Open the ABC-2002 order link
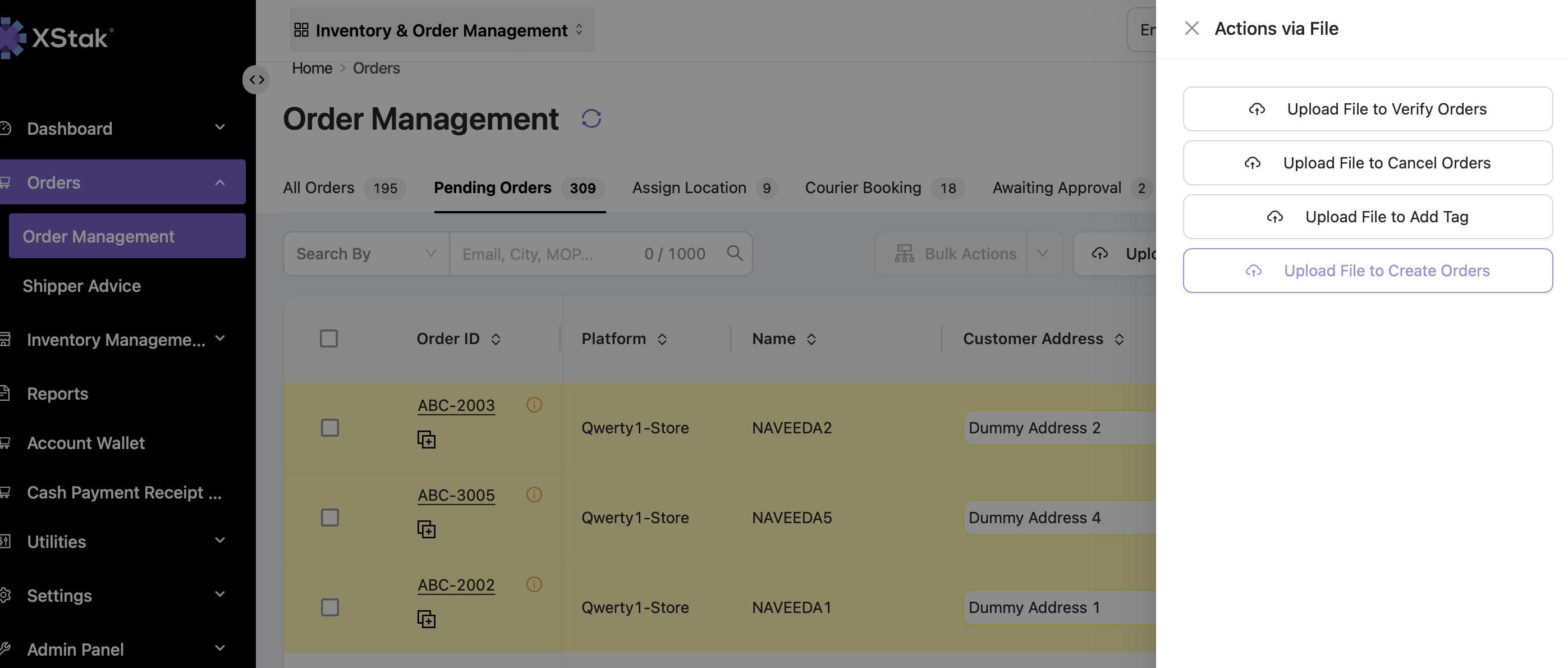Viewport: 1568px width, 668px height. point(456,584)
